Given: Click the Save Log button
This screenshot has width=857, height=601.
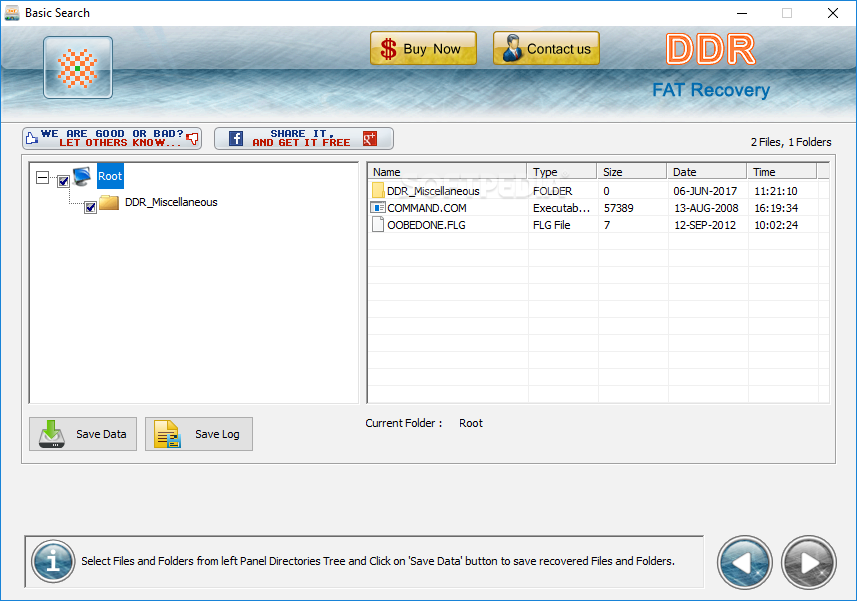Looking at the screenshot, I should point(199,434).
